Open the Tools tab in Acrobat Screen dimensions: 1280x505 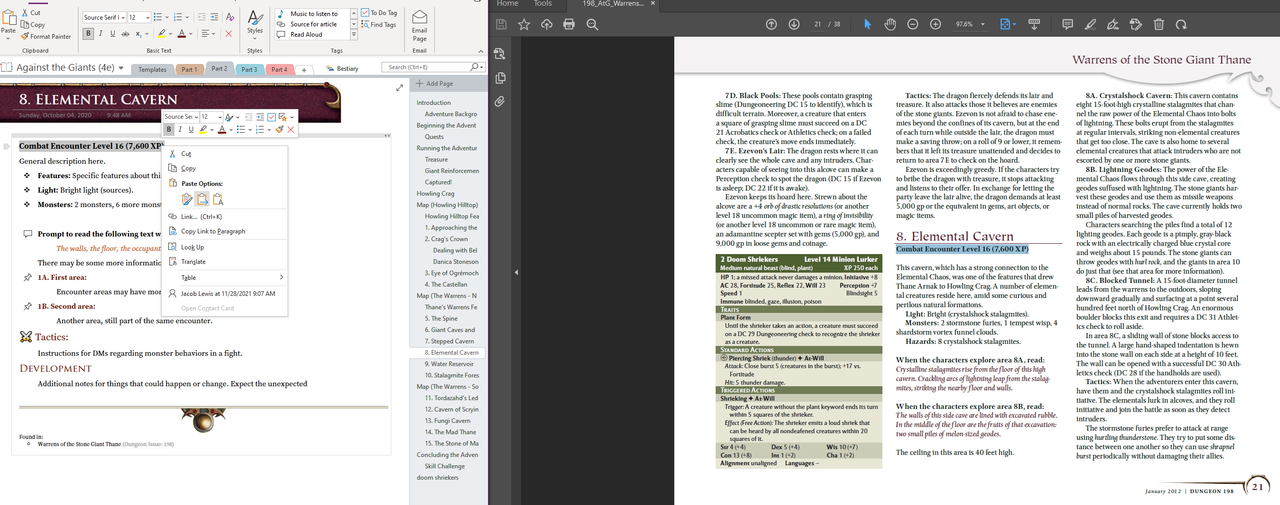[543, 4]
